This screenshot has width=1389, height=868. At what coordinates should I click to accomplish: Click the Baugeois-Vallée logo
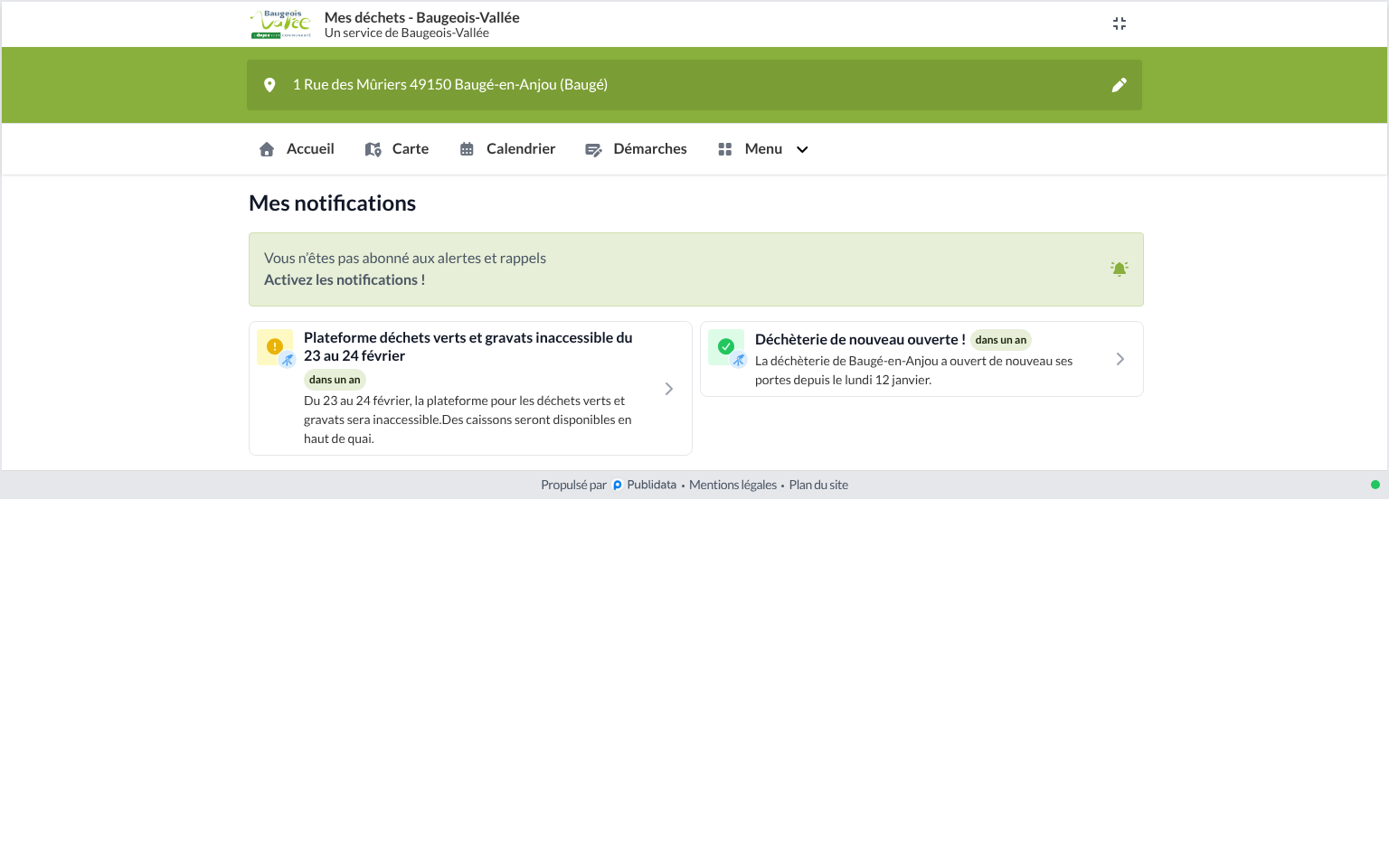pos(281,24)
